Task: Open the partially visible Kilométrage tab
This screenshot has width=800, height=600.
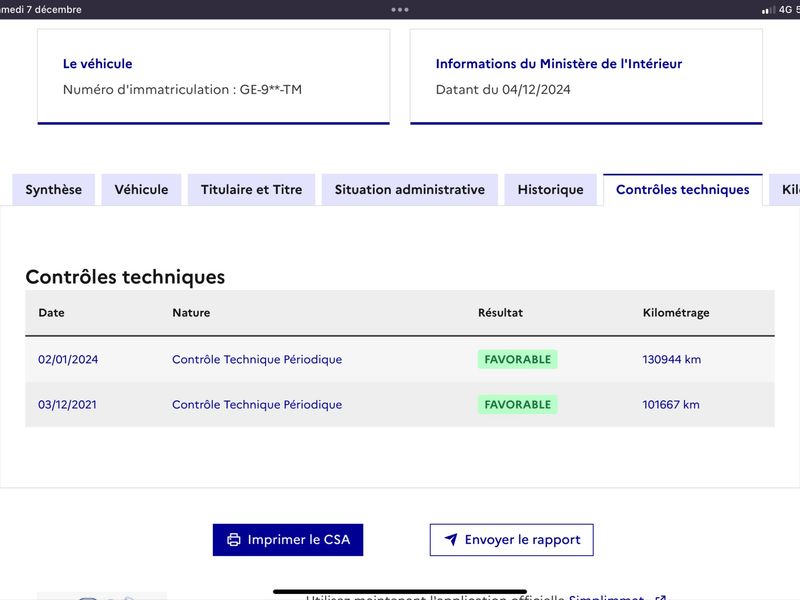Action: pyautogui.click(x=785, y=190)
